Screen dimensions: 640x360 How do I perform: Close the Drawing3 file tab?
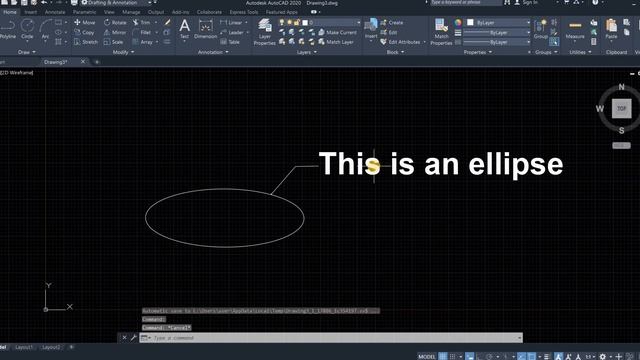83,62
